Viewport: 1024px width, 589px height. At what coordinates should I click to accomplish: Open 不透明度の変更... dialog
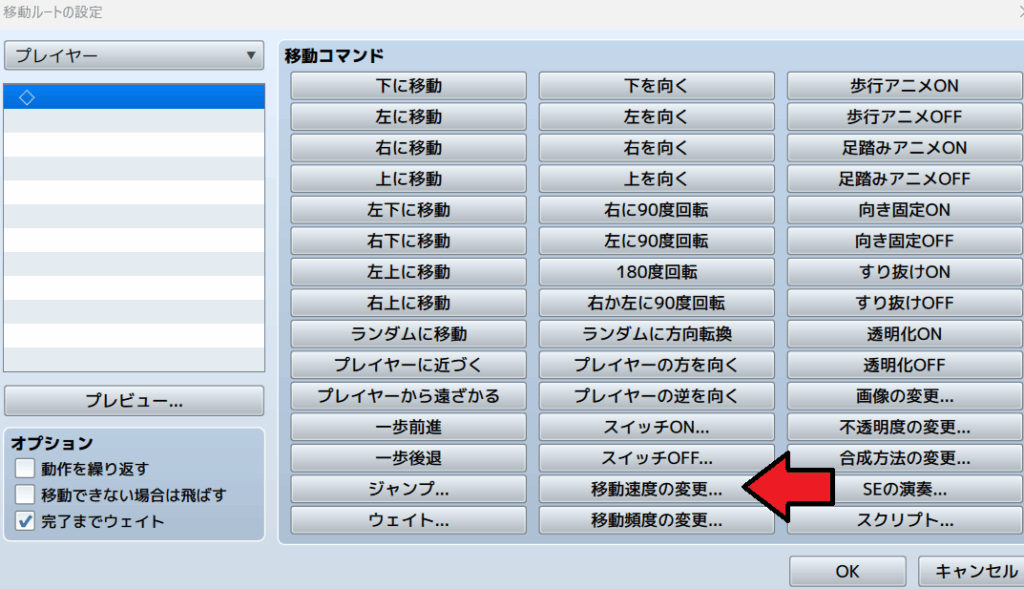(905, 427)
